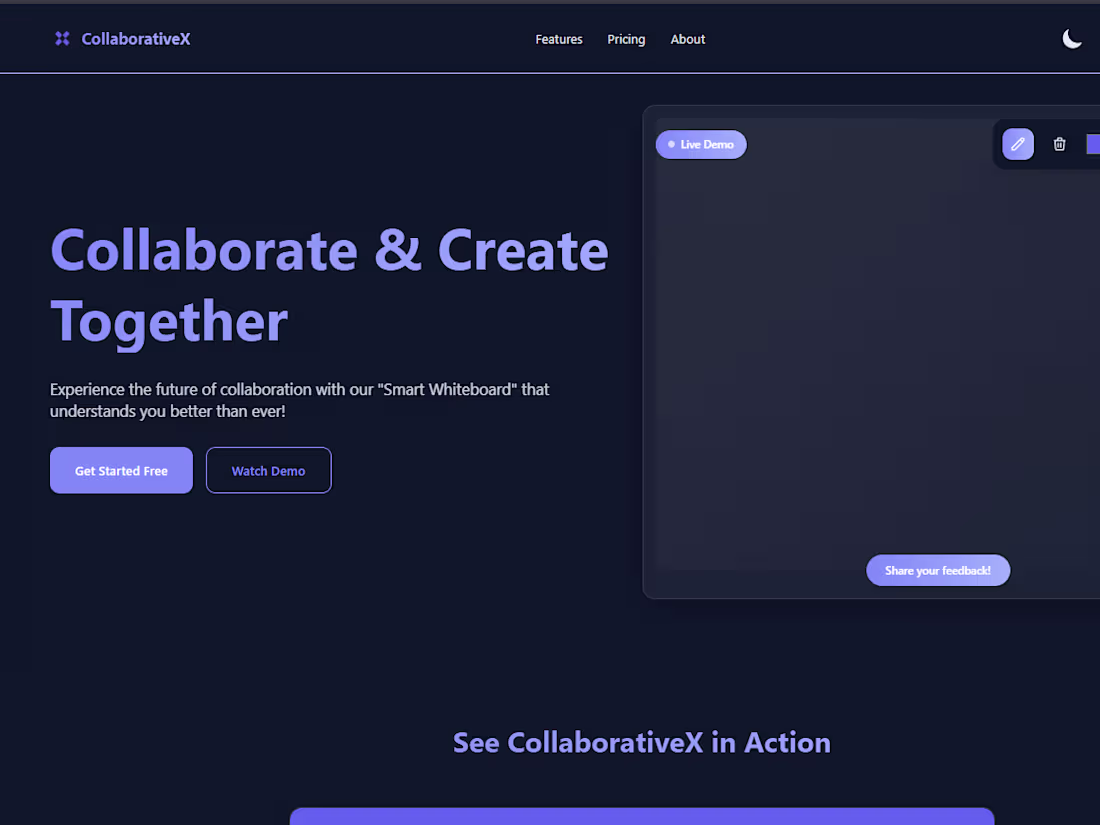Image resolution: width=1100 pixels, height=825 pixels.
Task: Click Get Started Free button
Action: pyautogui.click(x=121, y=470)
